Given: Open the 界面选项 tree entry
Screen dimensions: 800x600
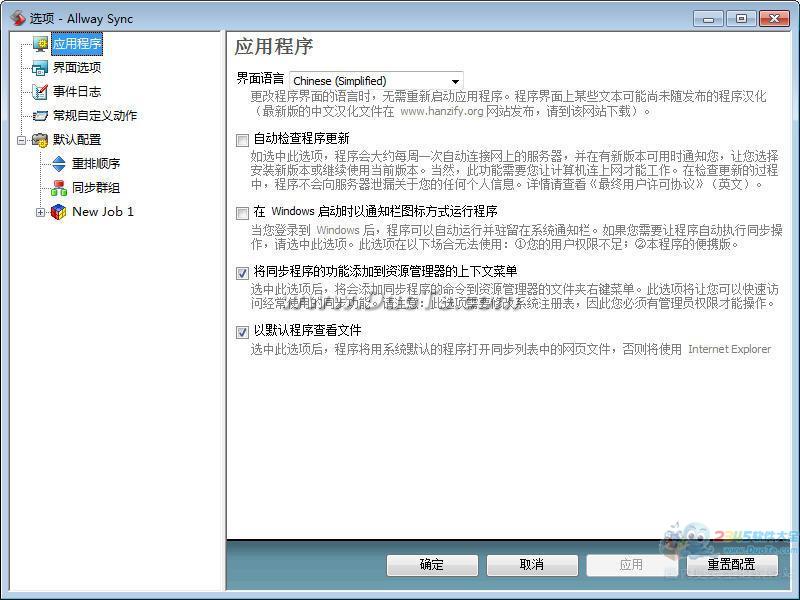Looking at the screenshot, I should click(x=77, y=68).
